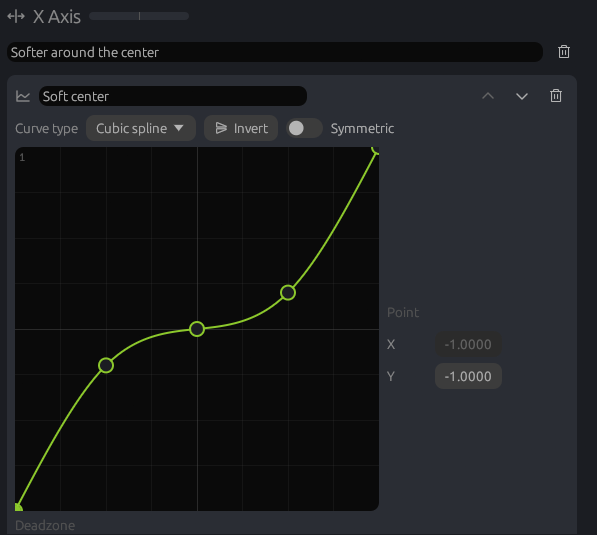Screen dimensions: 597x535
Task: Click the Deadzone label
Action: 45,525
